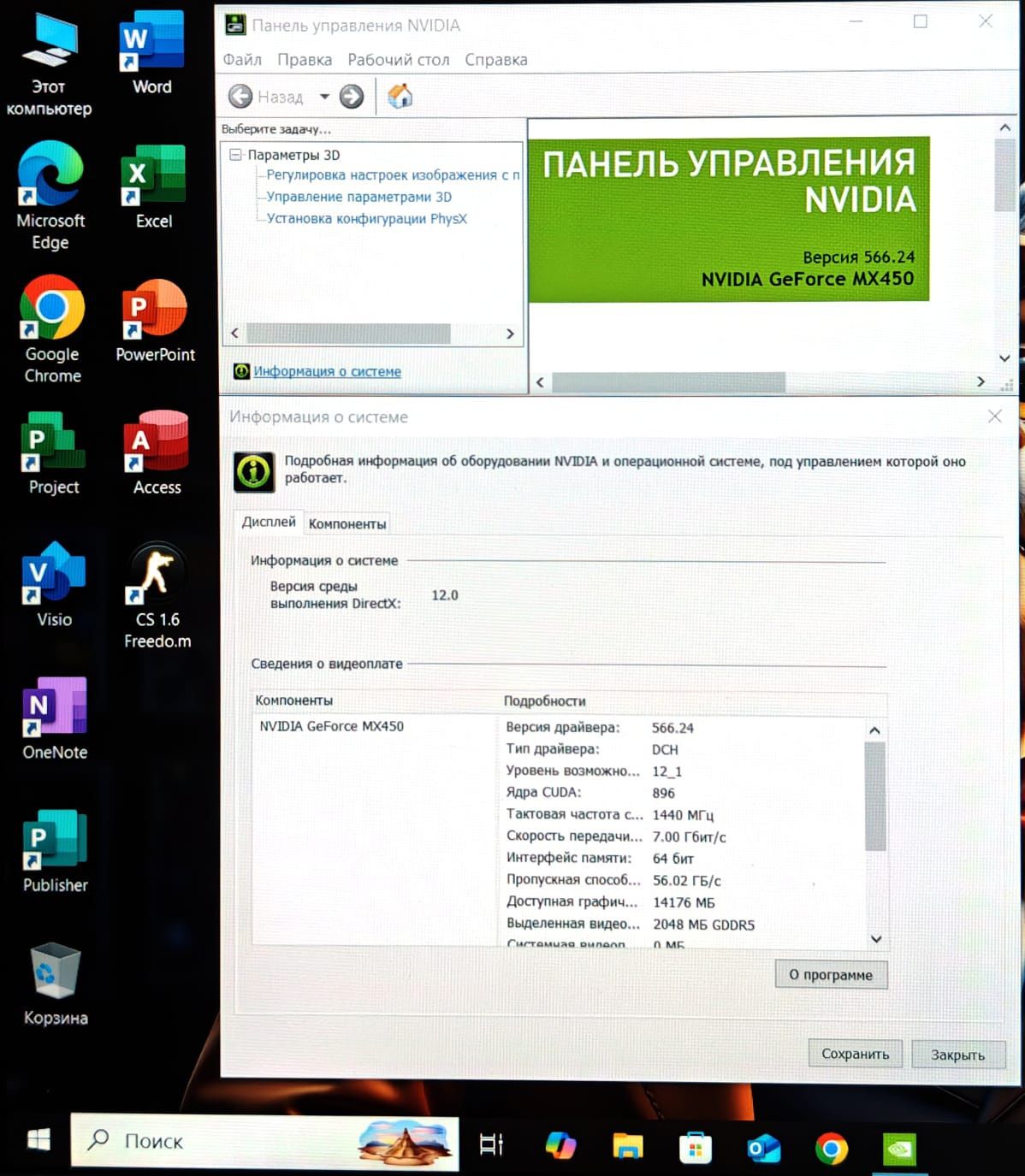Click the Forward arrow toolbar icon
1025x1176 pixels.
pos(352,97)
